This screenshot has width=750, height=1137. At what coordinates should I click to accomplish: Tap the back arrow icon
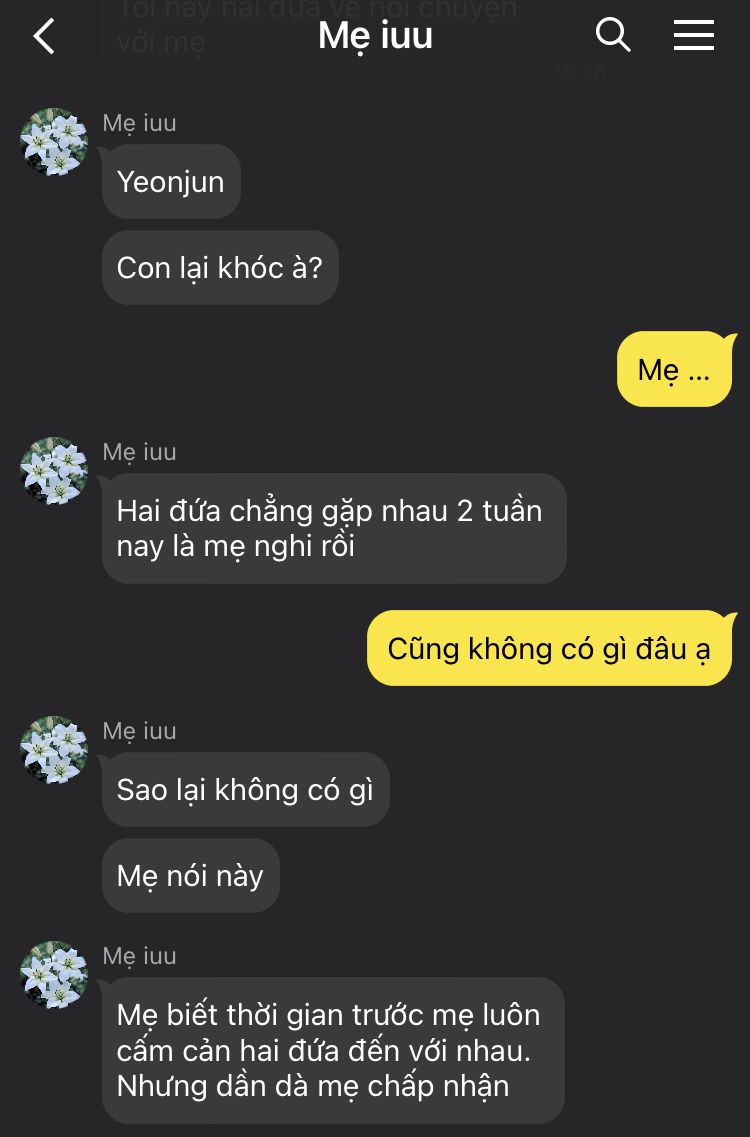44,36
